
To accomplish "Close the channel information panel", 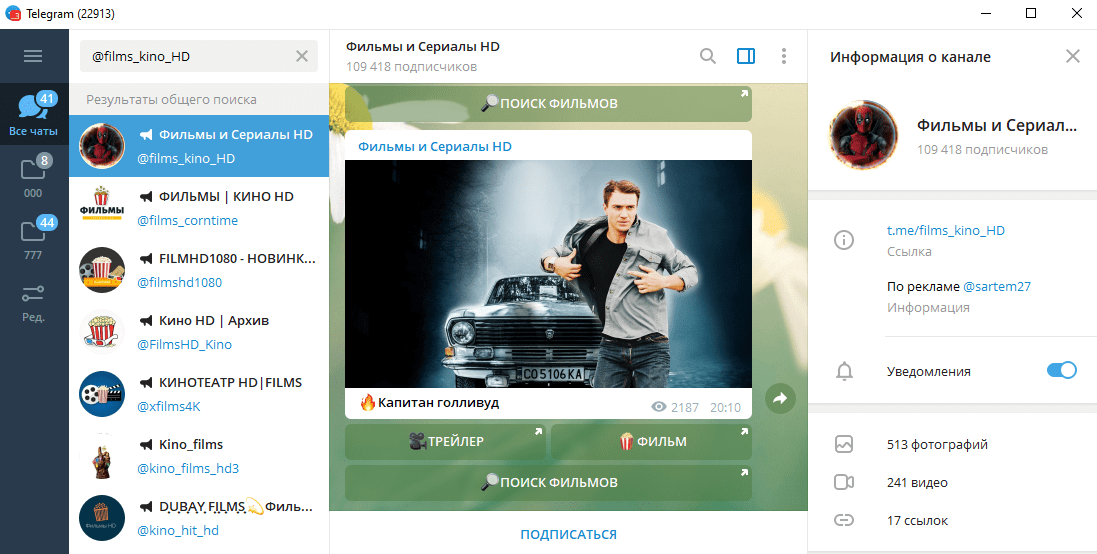I will click(1072, 57).
